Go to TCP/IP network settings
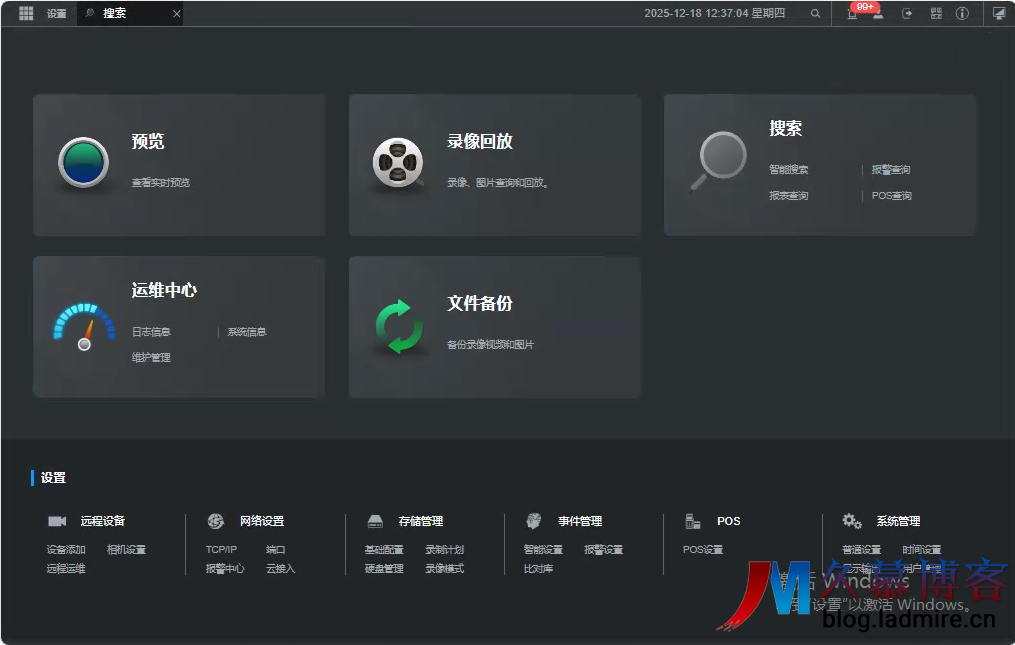 coord(221,549)
